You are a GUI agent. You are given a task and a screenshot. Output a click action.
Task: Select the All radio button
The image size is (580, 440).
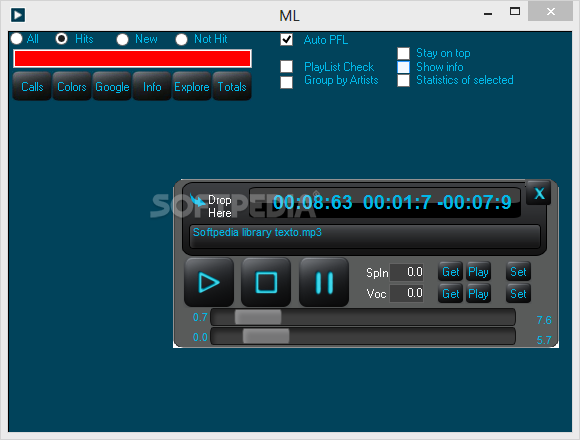pos(17,39)
